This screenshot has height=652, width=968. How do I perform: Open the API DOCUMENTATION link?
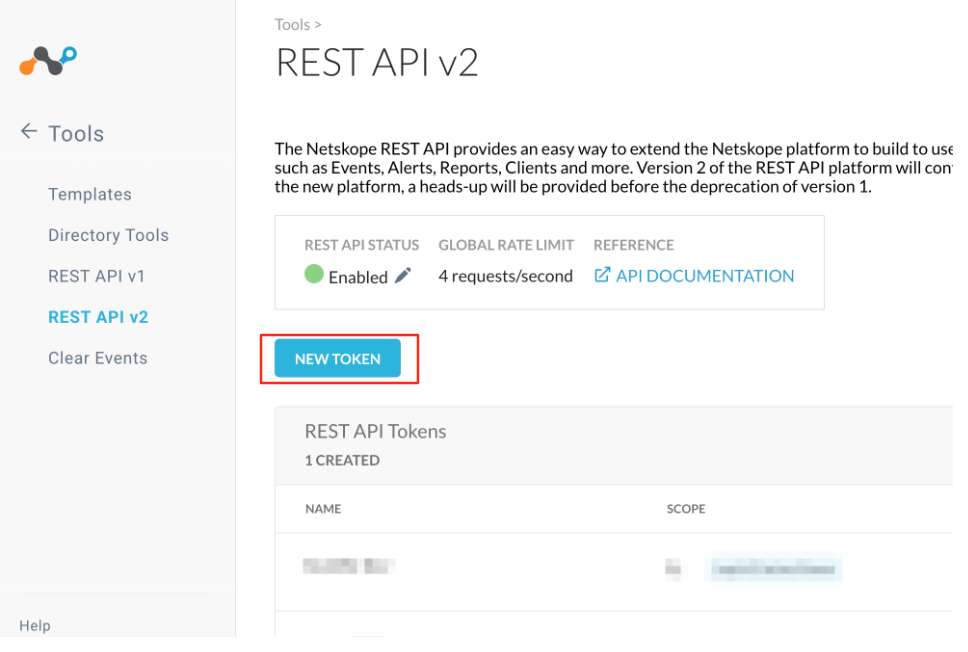pos(705,275)
